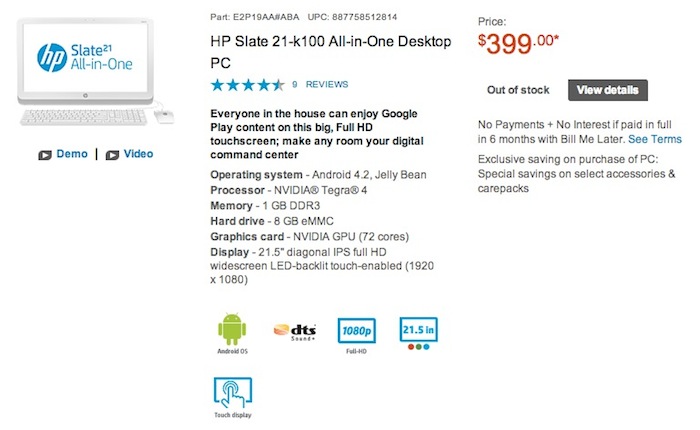Click the blue star rating
Screen dimensions: 700x430
(x=245, y=85)
